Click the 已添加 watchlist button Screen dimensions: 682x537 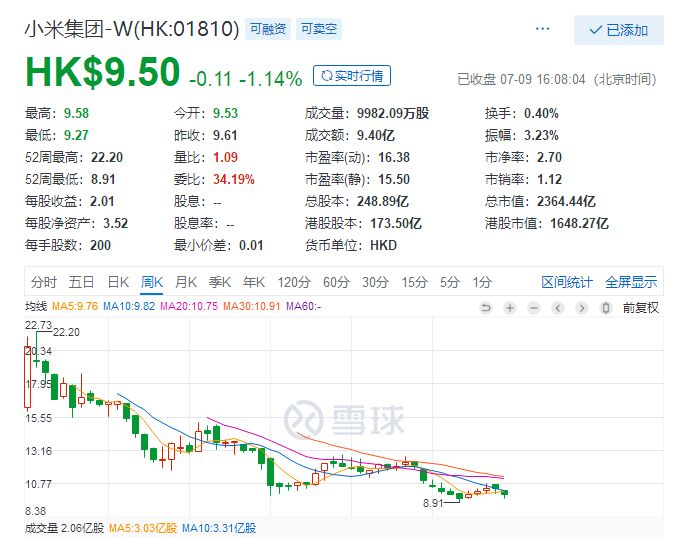pos(618,30)
